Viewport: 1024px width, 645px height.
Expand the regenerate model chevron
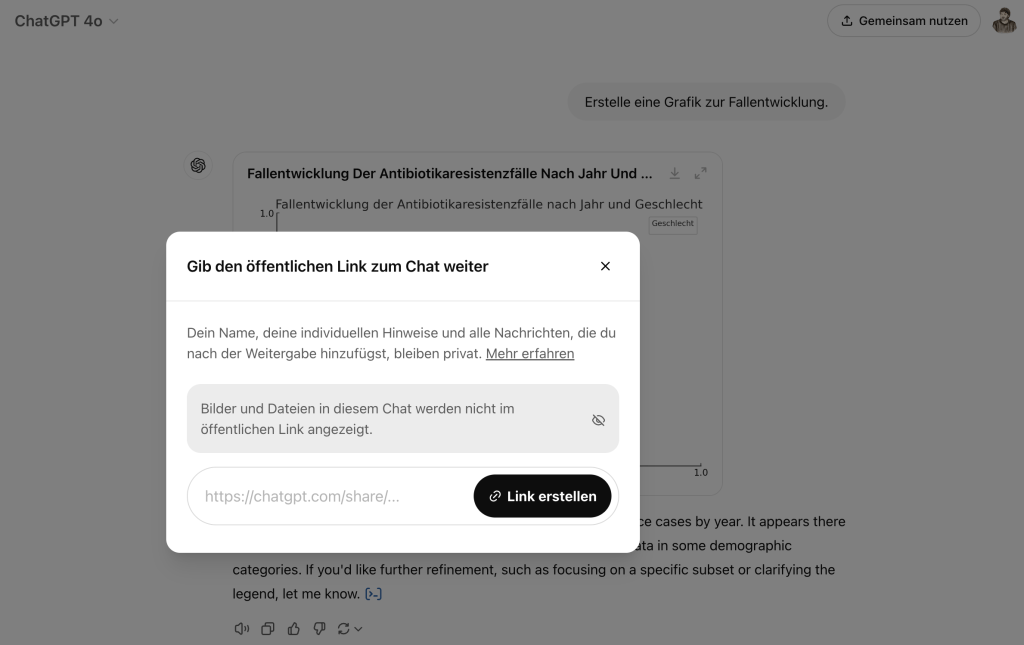358,629
